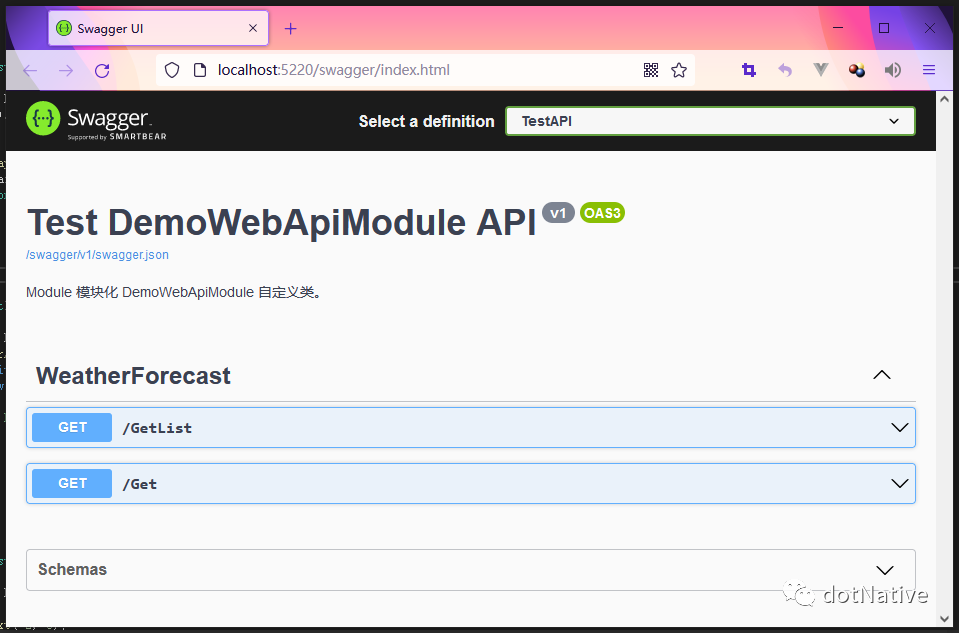
Task: Click the page info document icon
Action: pos(200,70)
